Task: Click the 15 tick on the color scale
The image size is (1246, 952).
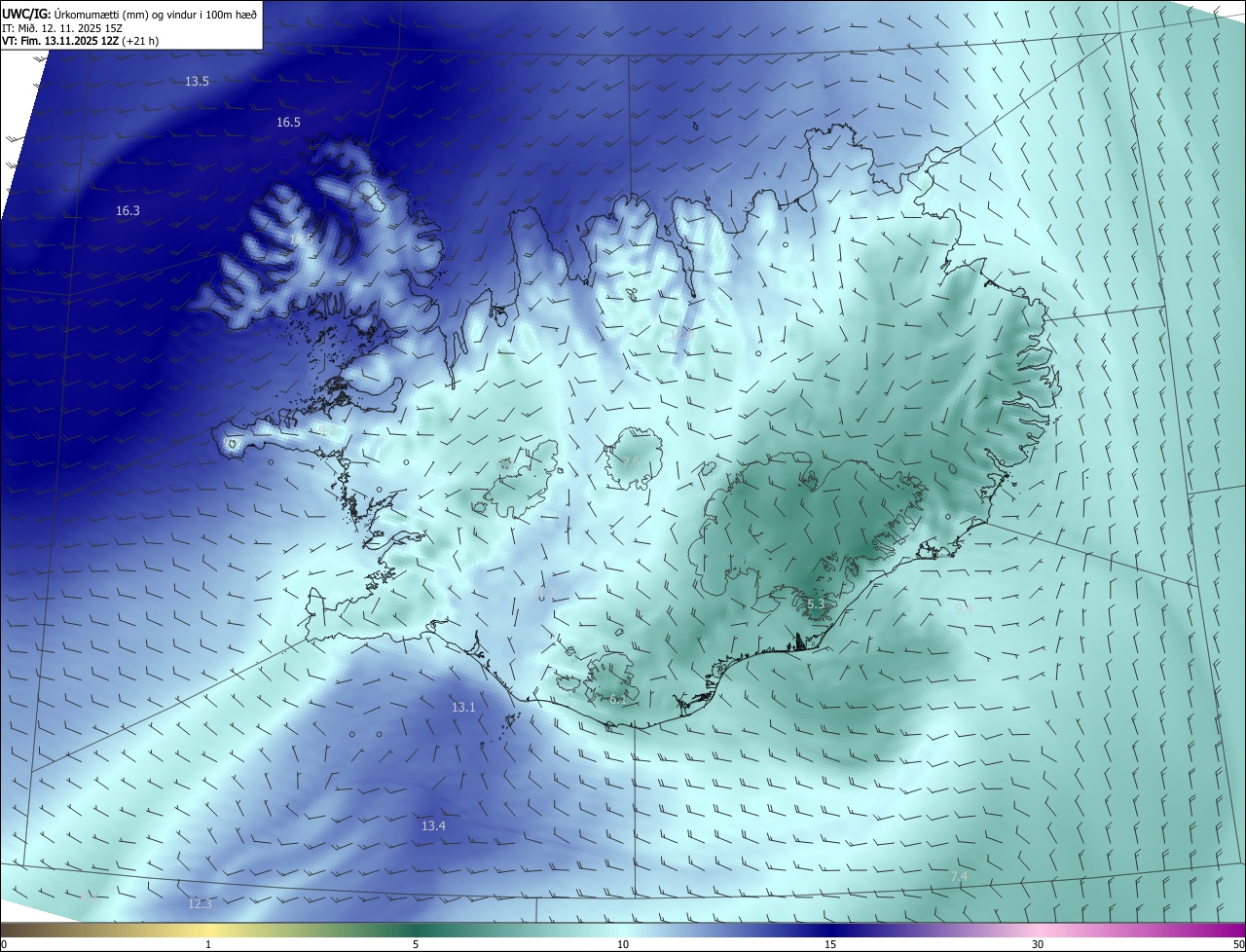Action: click(830, 944)
